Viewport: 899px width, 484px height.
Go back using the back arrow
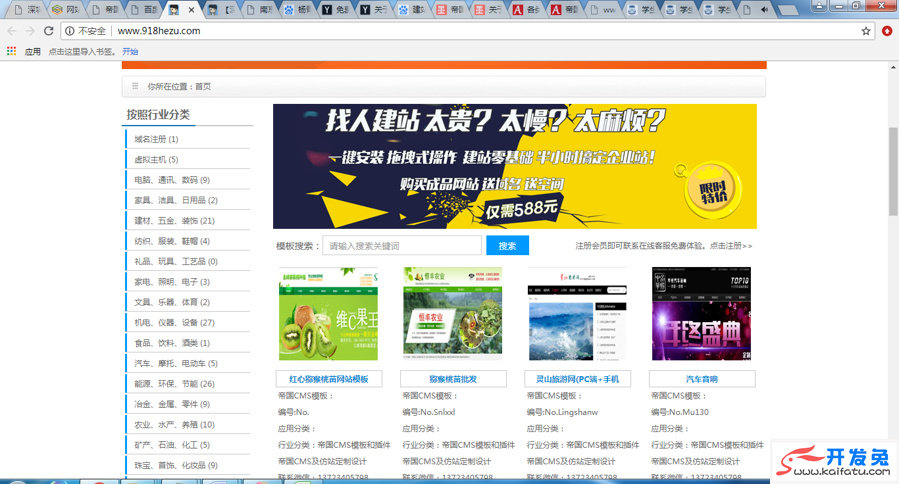[x=12, y=31]
